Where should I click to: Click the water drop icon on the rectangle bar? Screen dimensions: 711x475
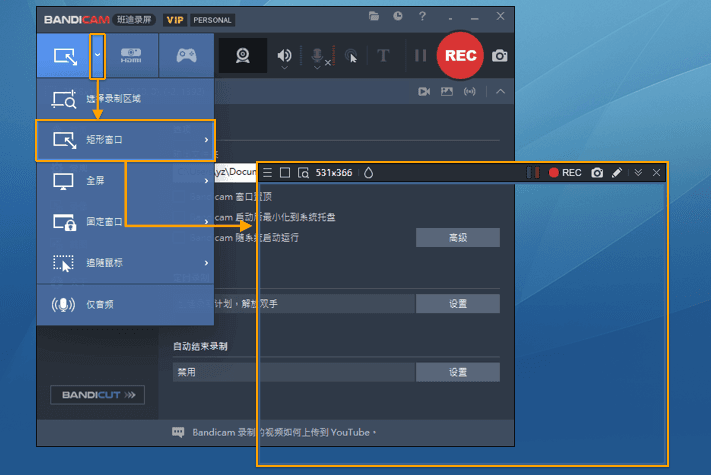[368, 173]
